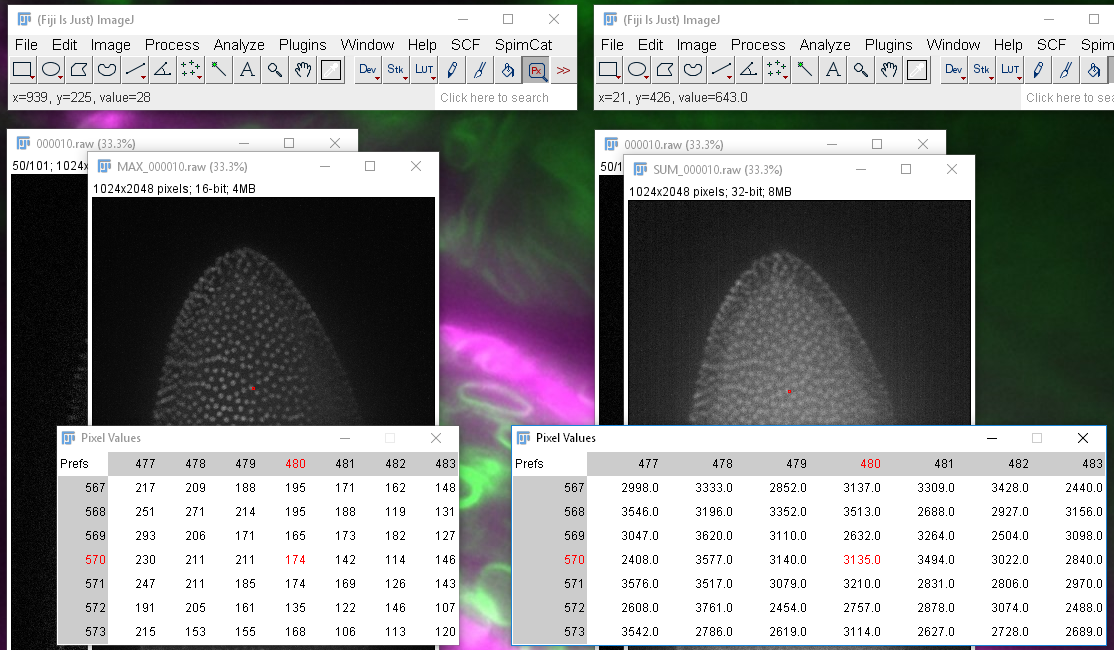
Task: Select the Flood fill tool
Action: tap(507, 70)
